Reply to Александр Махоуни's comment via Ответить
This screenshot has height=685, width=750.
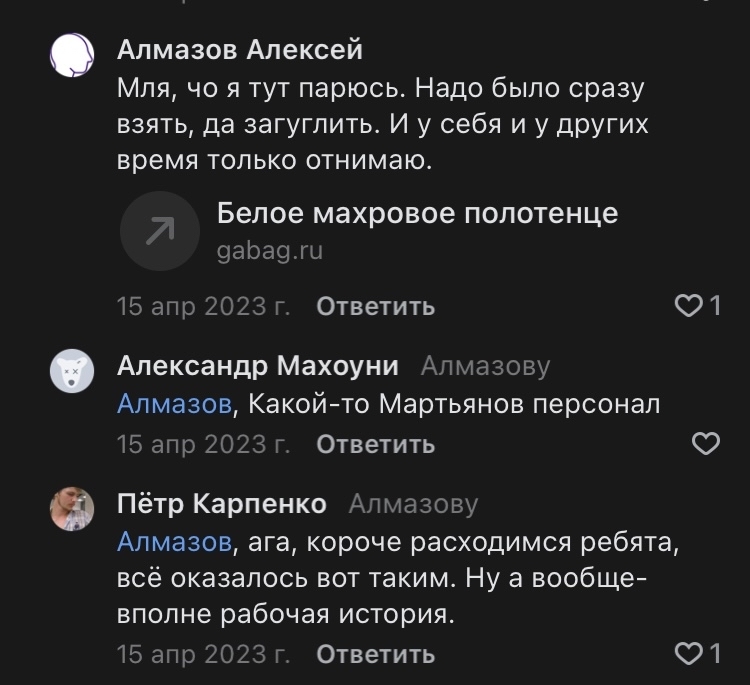pyautogui.click(x=375, y=445)
